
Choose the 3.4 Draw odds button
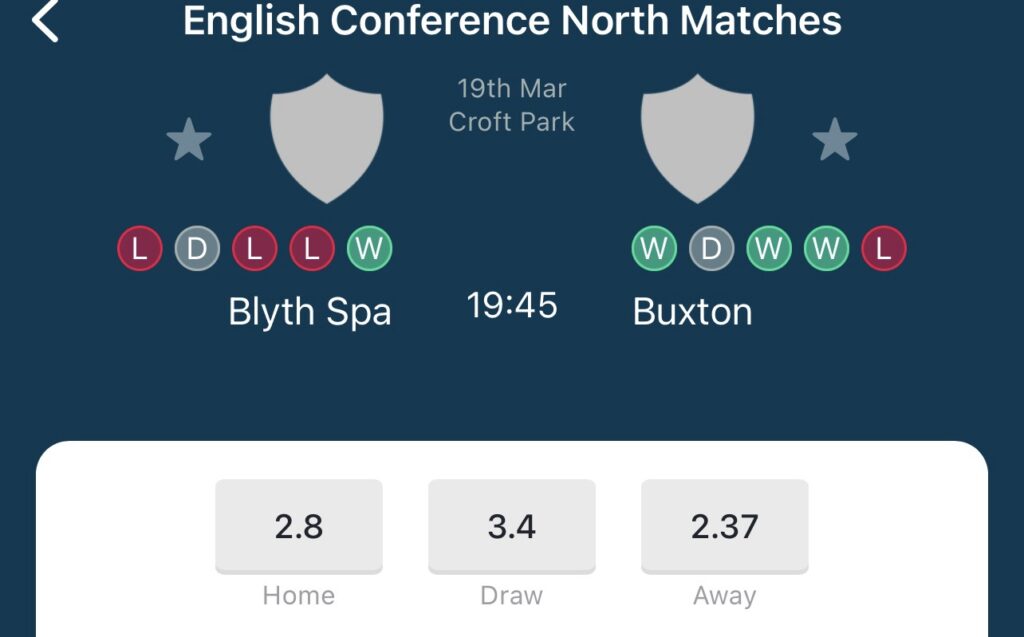[x=512, y=527]
